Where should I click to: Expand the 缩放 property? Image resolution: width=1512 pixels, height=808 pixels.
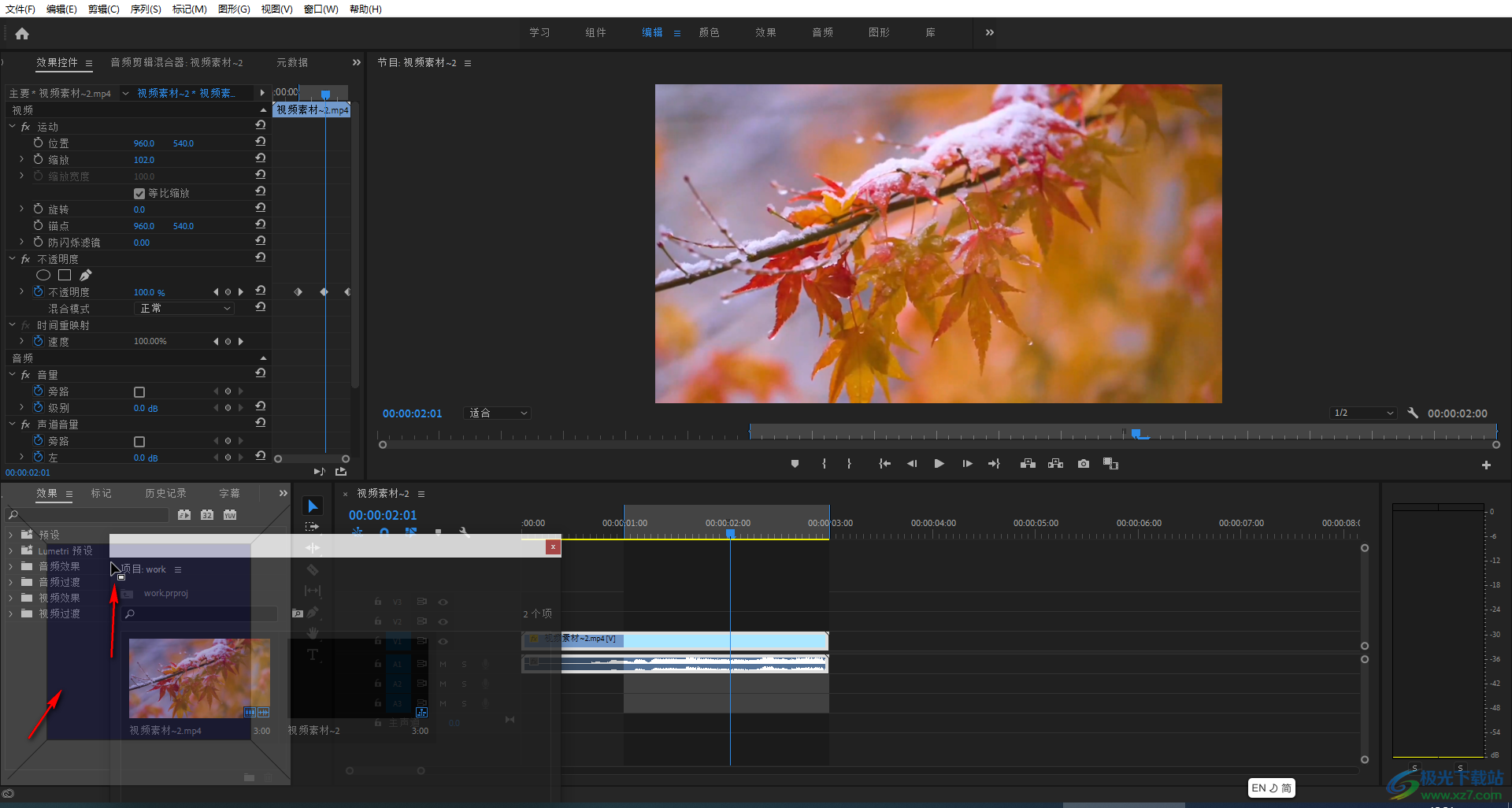[21, 159]
